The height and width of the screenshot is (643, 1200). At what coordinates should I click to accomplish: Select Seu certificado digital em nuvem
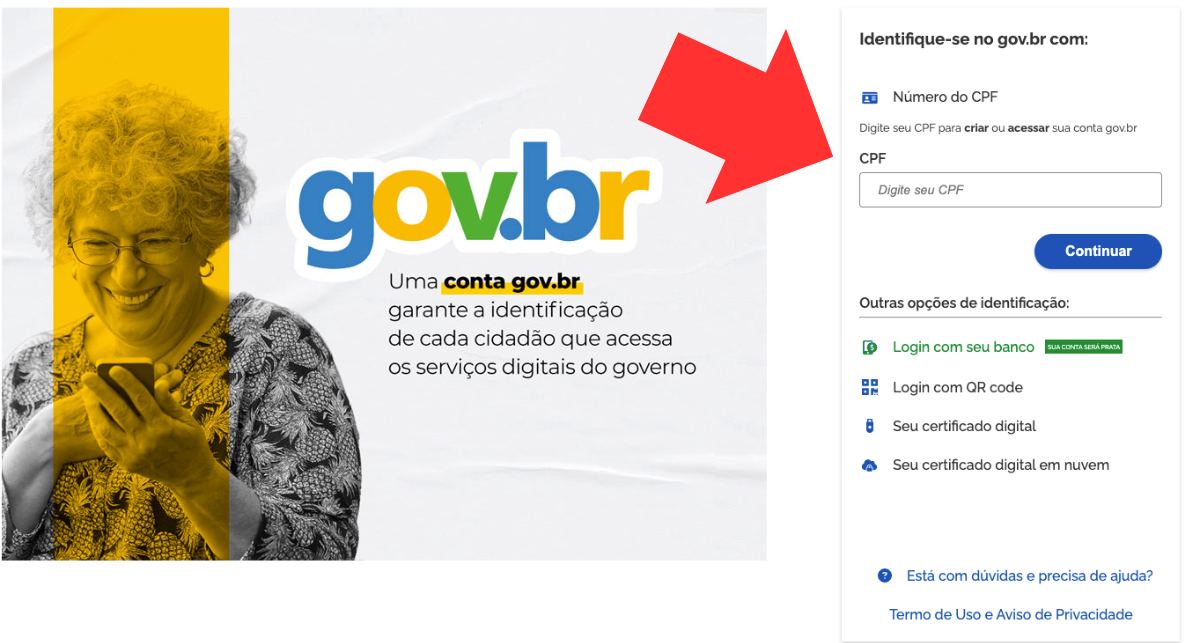click(1000, 465)
